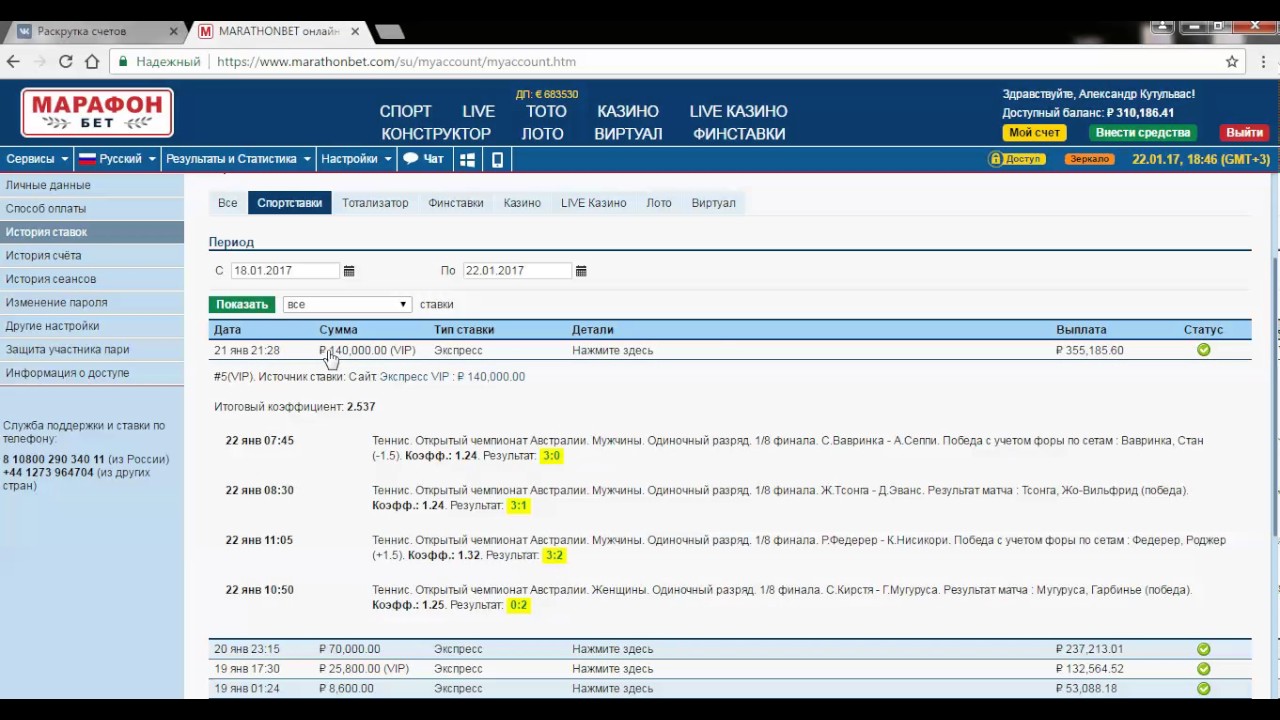
Task: Open ФИНСТАВКИ in the top navigation
Action: (x=739, y=134)
